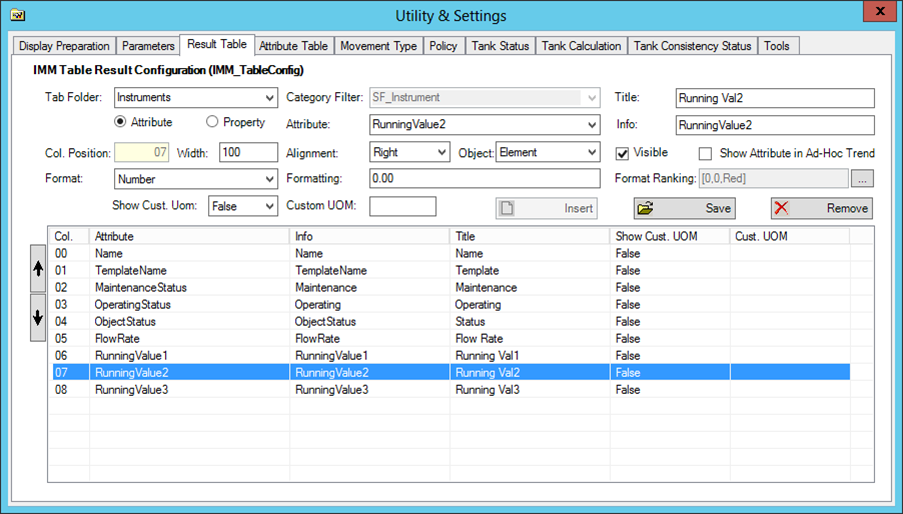Viewport: 903px width, 514px height.
Task: Switch to Display Preparation tab
Action: click(x=64, y=46)
